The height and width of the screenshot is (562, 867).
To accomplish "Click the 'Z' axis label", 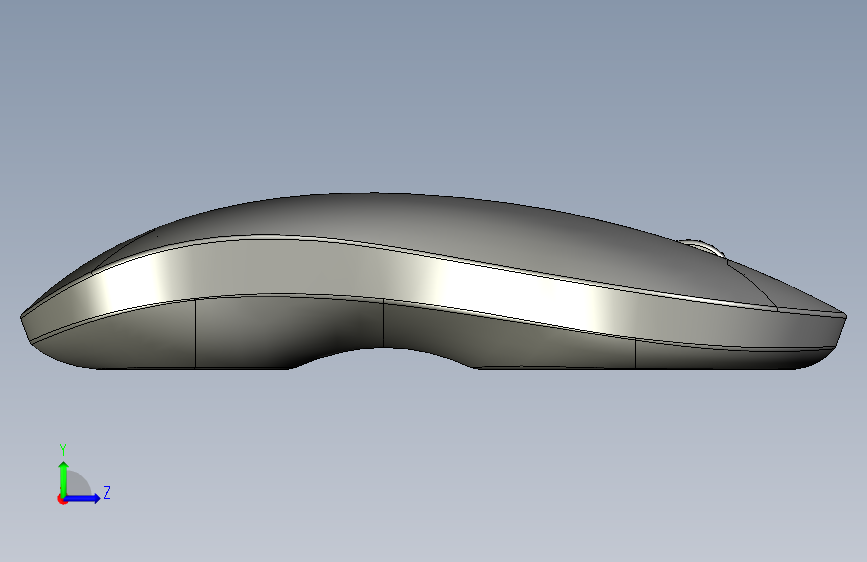I will click(107, 492).
